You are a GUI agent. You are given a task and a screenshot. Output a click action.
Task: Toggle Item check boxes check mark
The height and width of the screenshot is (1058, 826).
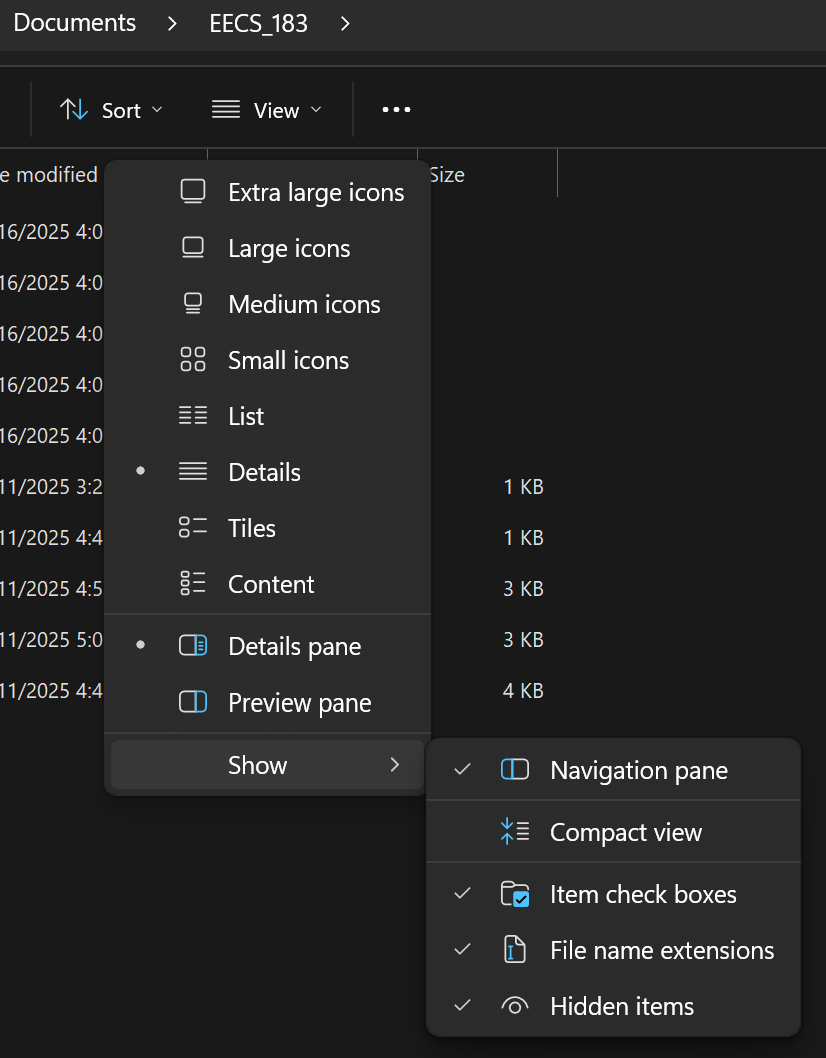(x=462, y=893)
